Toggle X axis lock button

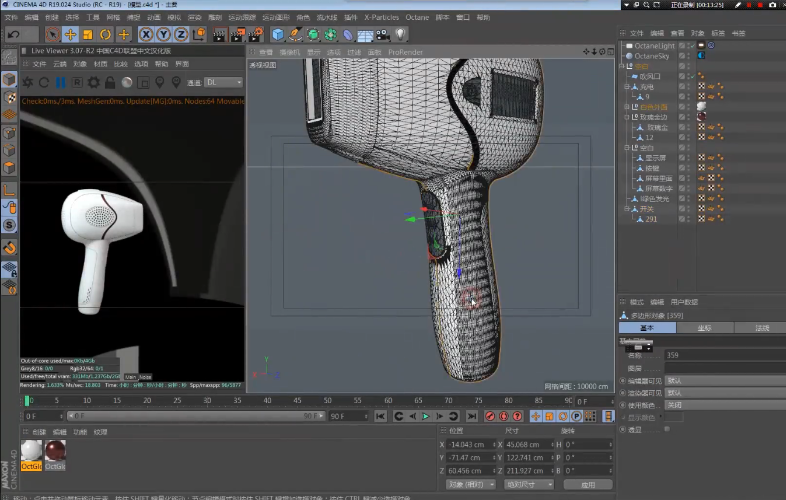click(x=146, y=34)
